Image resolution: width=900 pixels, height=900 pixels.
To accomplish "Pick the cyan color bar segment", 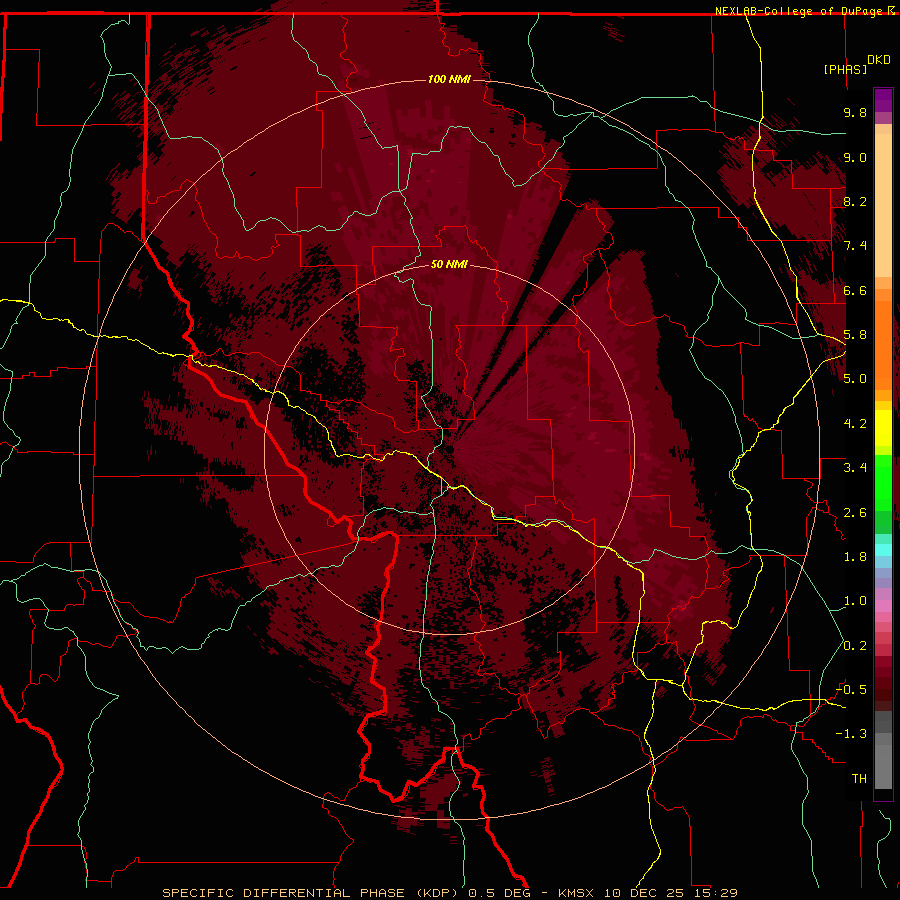I will click(x=883, y=550).
